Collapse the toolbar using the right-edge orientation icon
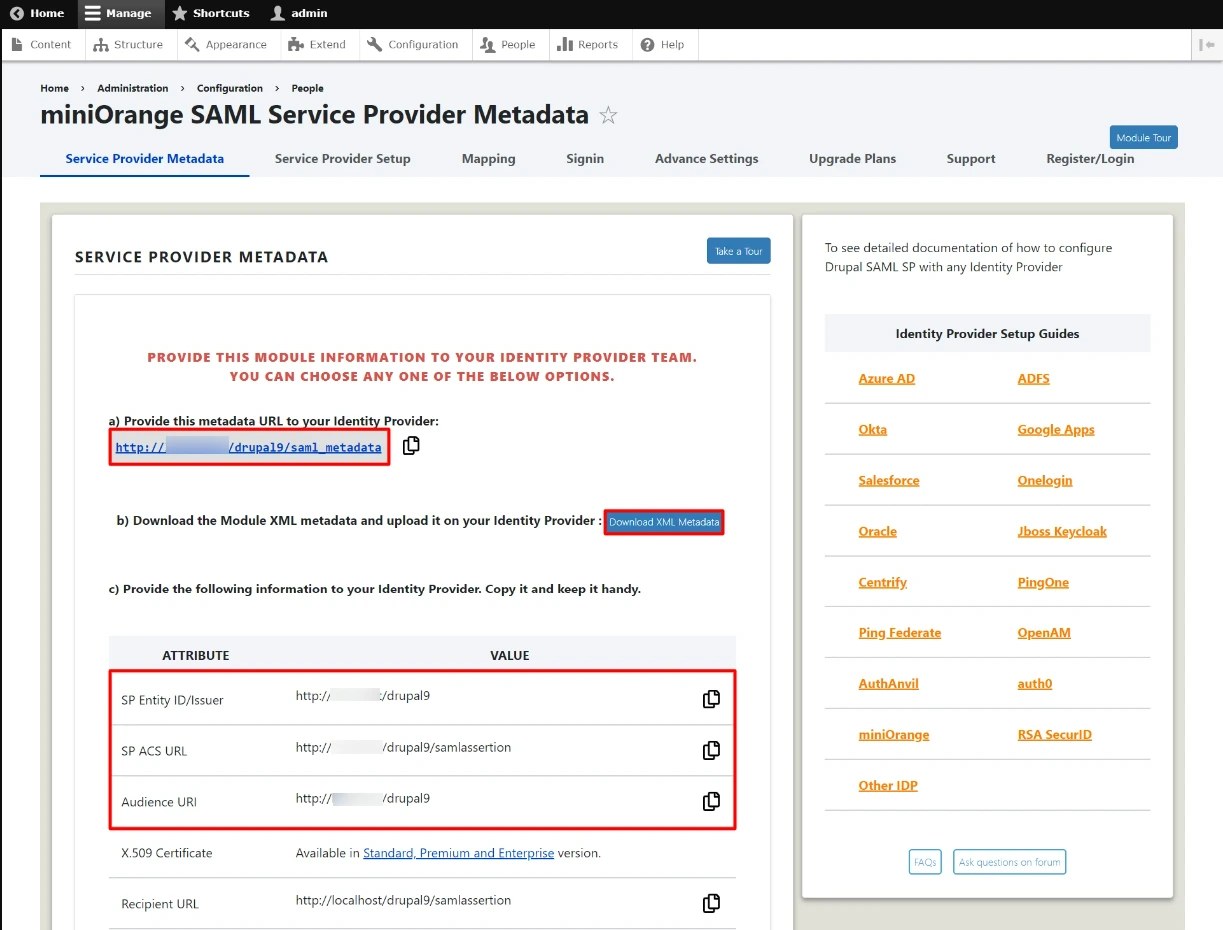 (x=1206, y=45)
